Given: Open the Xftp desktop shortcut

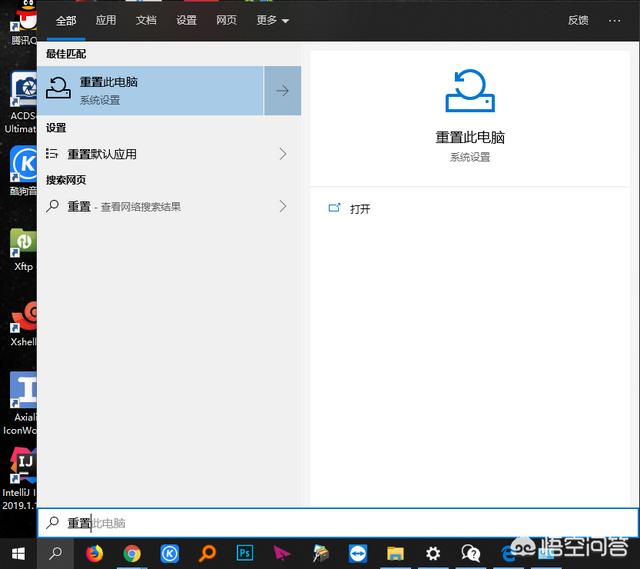Looking at the screenshot, I should (x=23, y=250).
